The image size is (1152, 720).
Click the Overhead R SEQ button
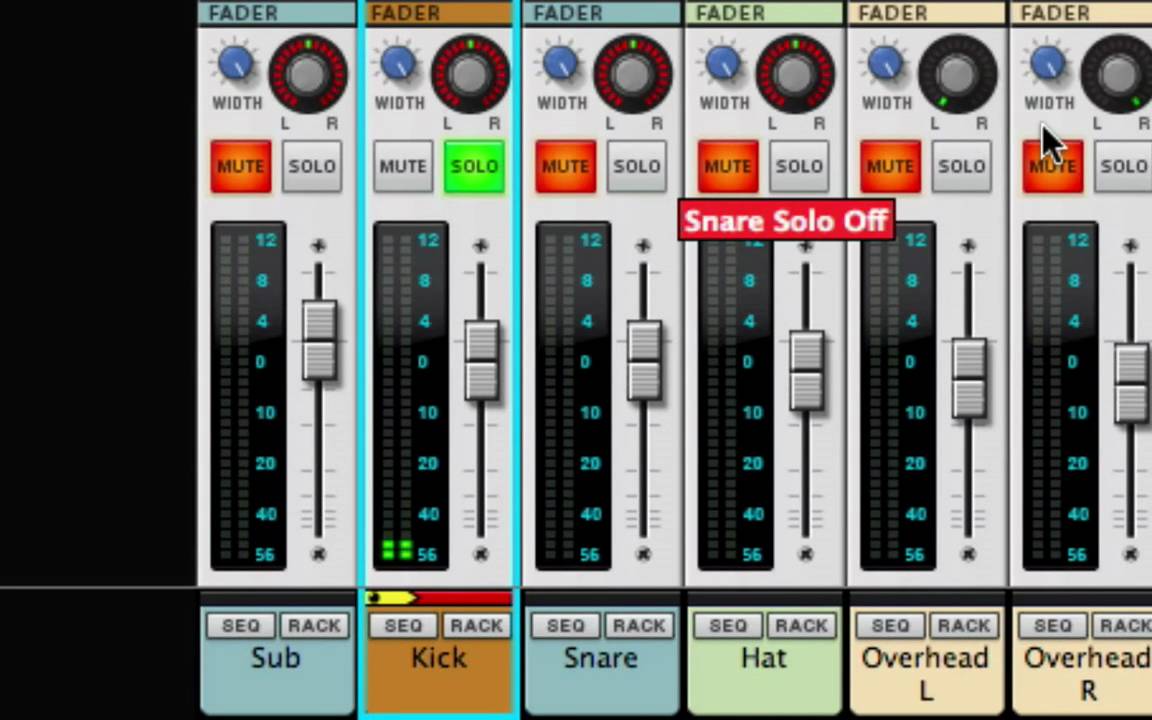pos(1053,626)
